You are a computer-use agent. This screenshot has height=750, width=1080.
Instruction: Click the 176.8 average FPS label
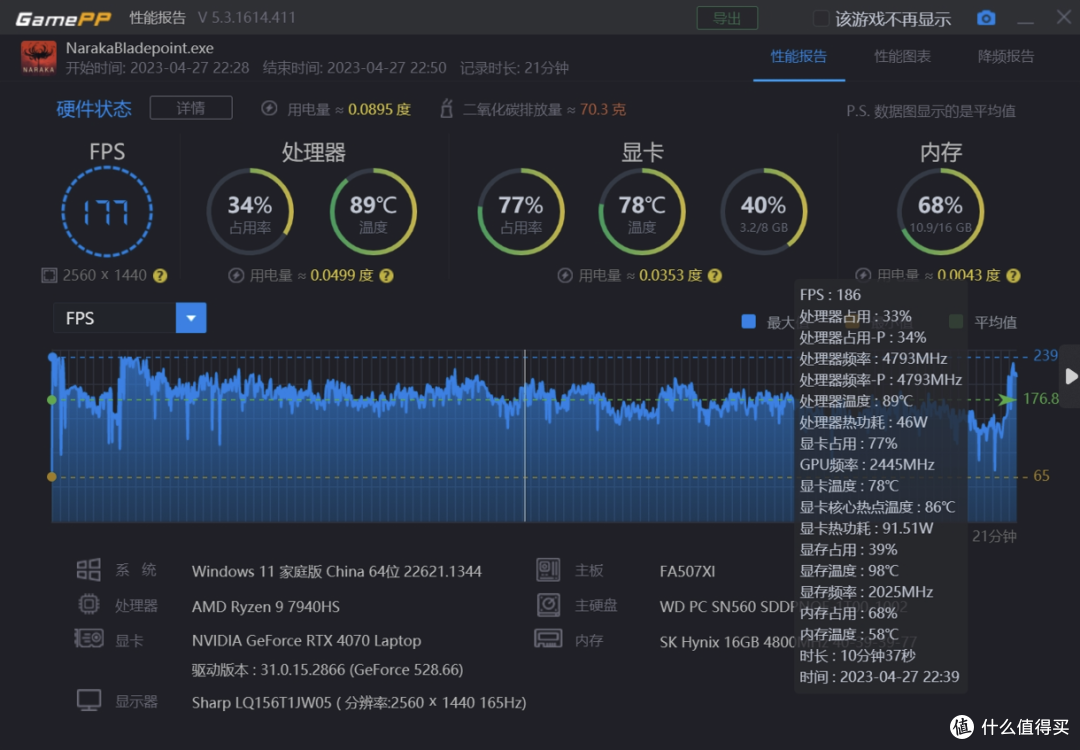tap(1041, 399)
